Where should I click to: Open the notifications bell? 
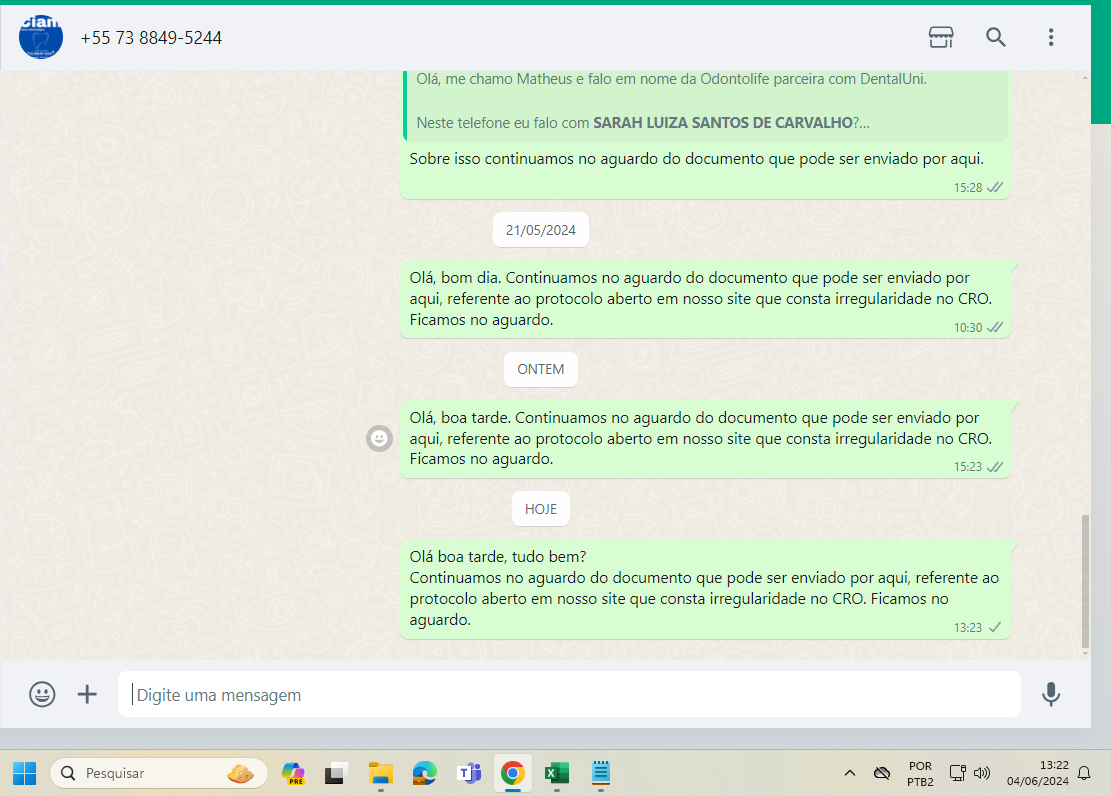pos(1084,773)
